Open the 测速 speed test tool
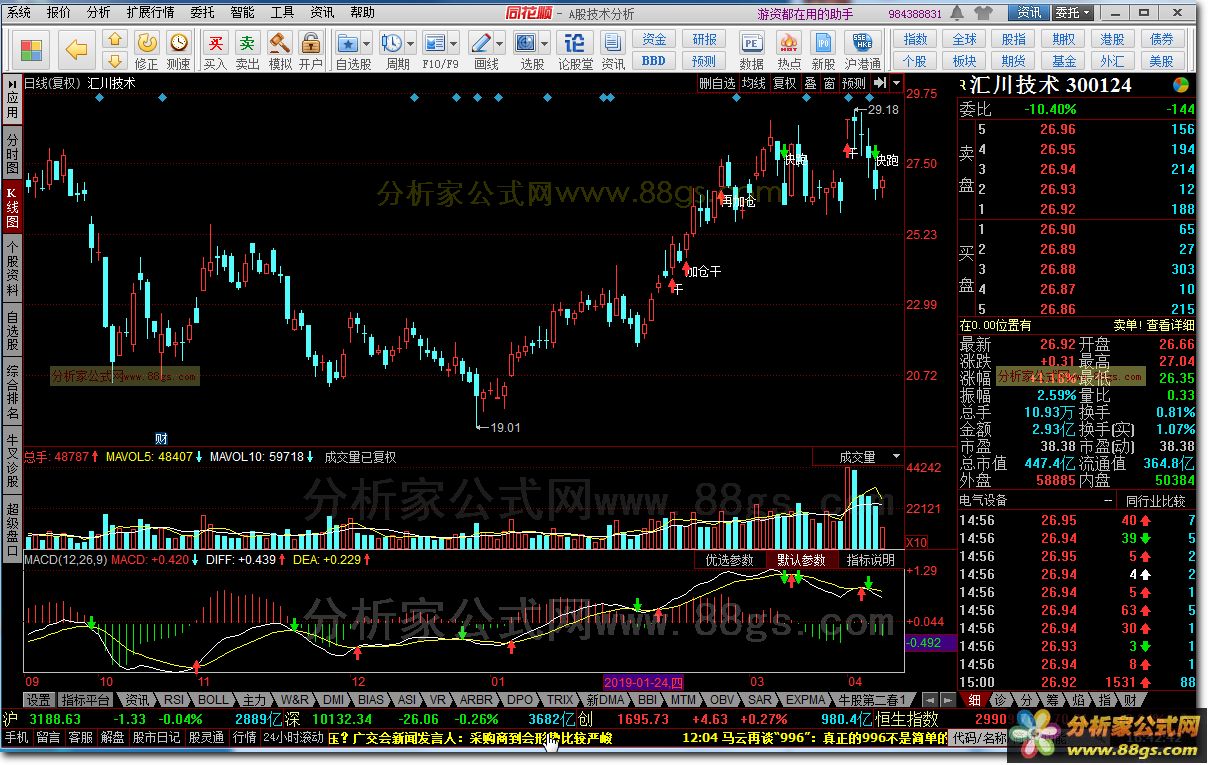Image resolution: width=1209 pixels, height=765 pixels. click(x=178, y=50)
